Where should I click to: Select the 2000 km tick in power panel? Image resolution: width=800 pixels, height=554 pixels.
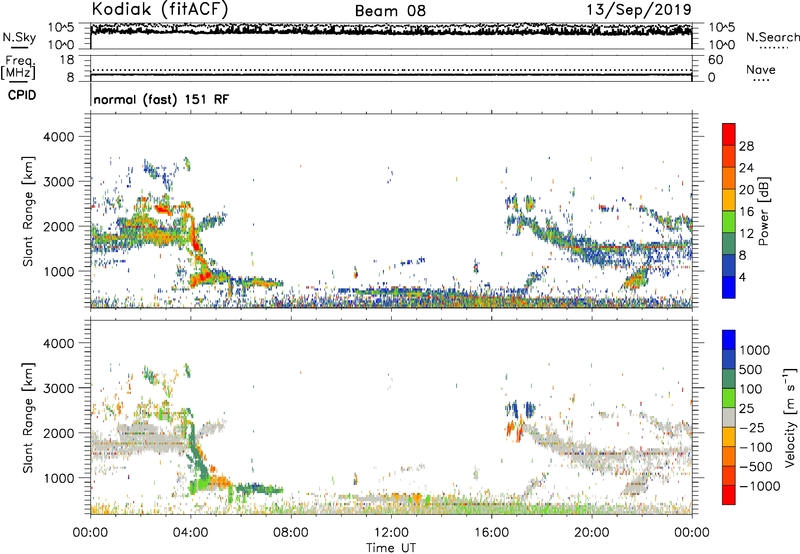click(x=59, y=227)
